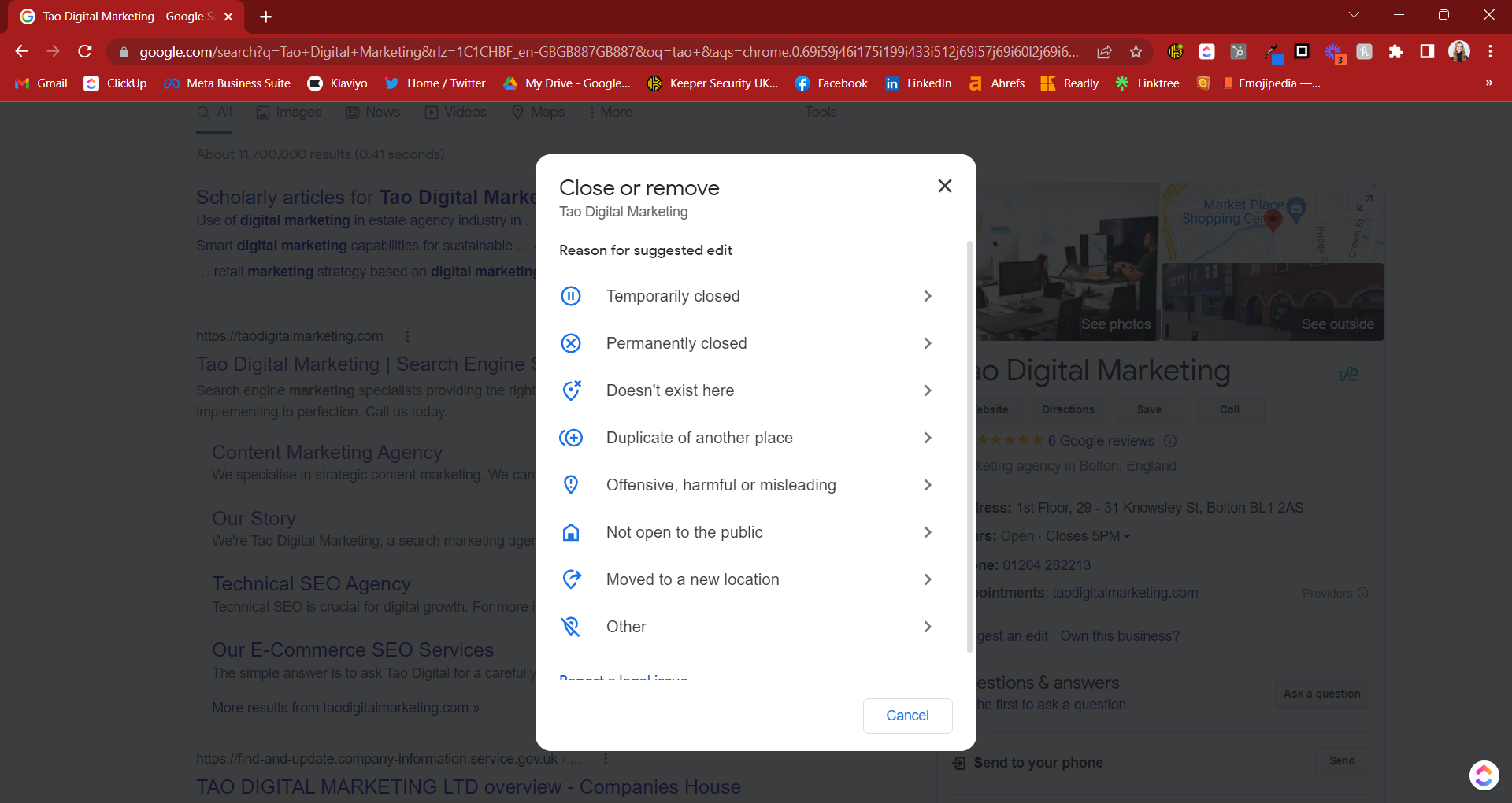Cancel the suggested edit dialog
1512x803 pixels.
point(907,716)
